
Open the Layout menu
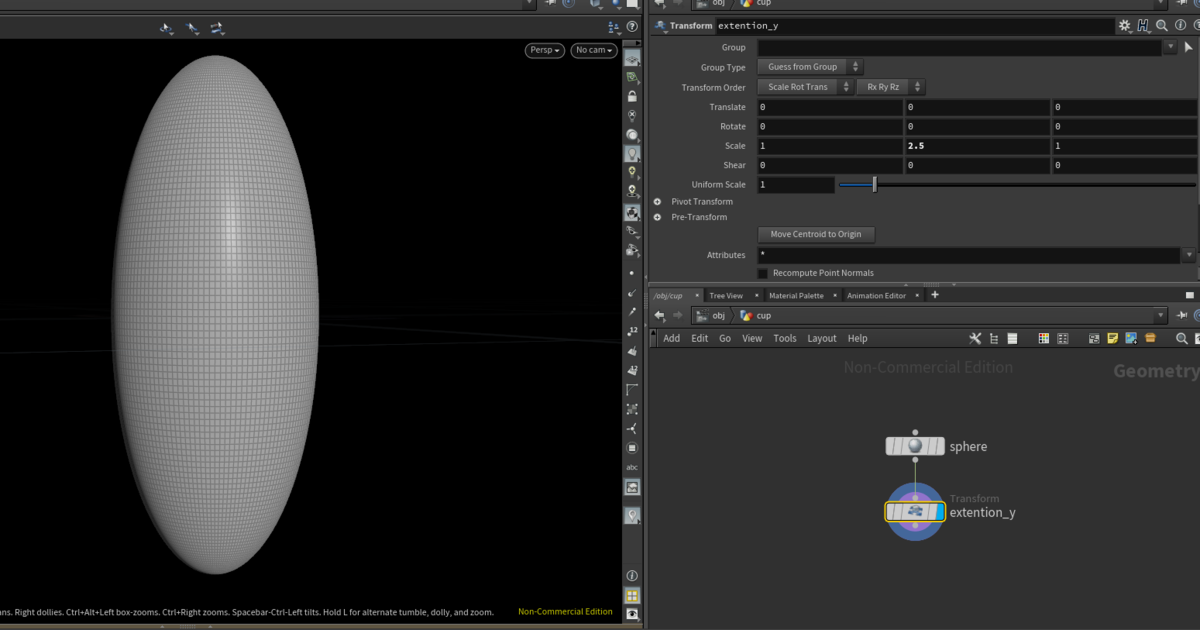(822, 338)
